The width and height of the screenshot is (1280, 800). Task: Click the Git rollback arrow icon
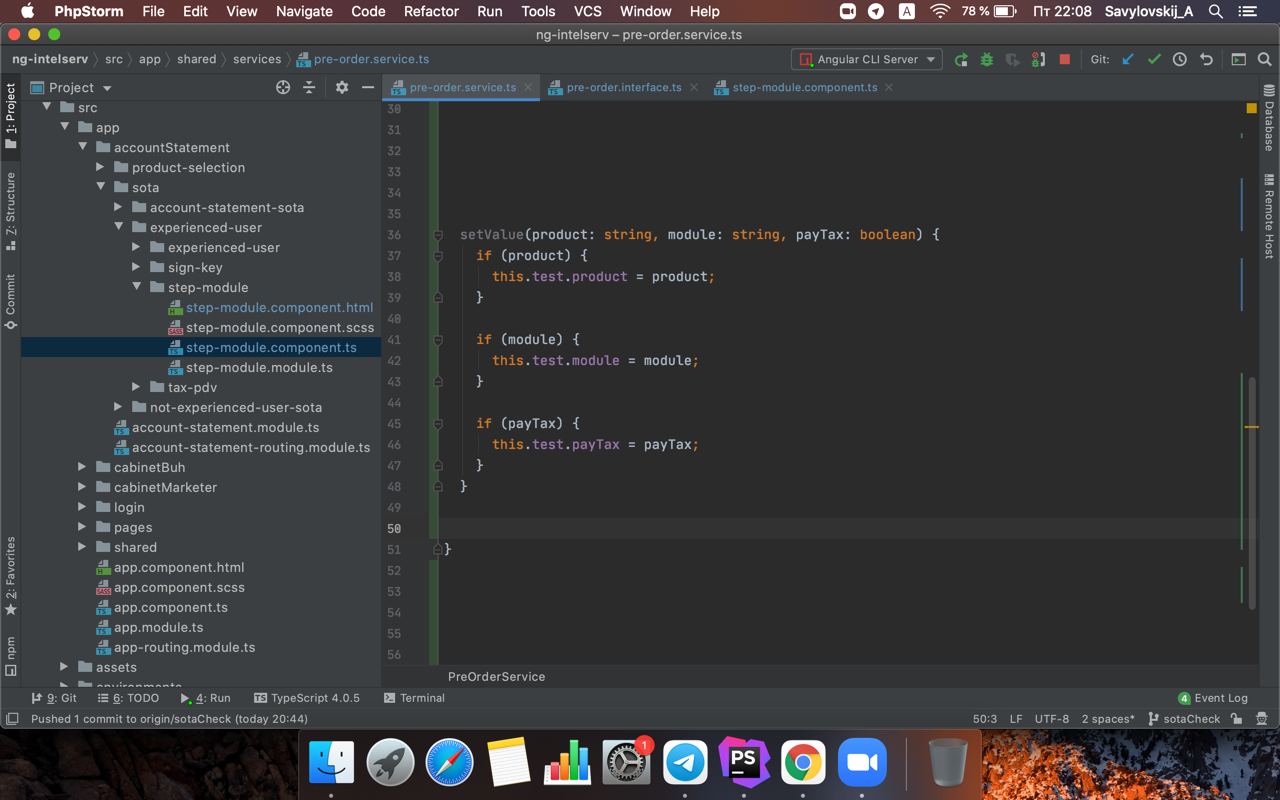[x=1206, y=59]
